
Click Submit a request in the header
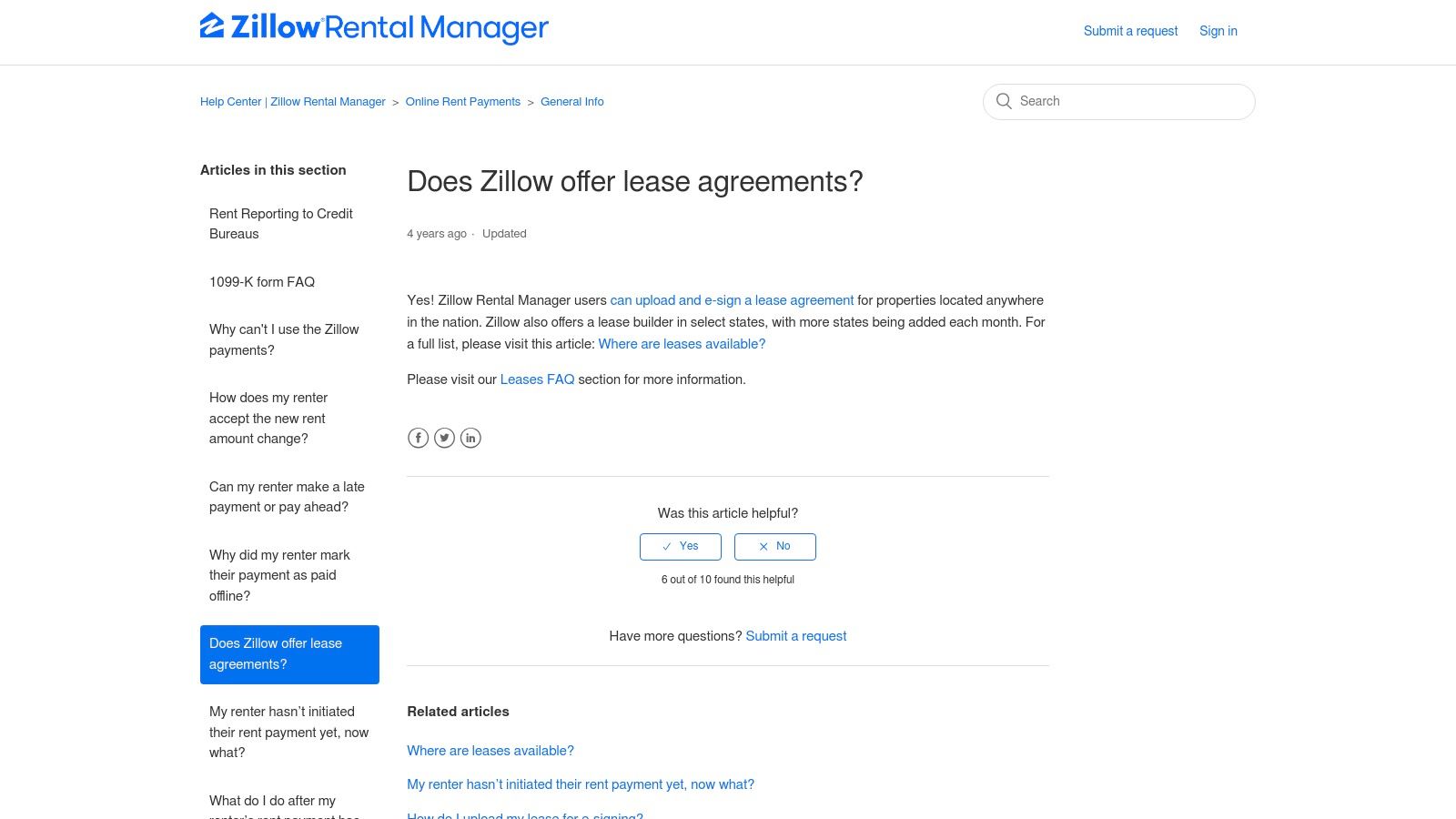tap(1129, 30)
